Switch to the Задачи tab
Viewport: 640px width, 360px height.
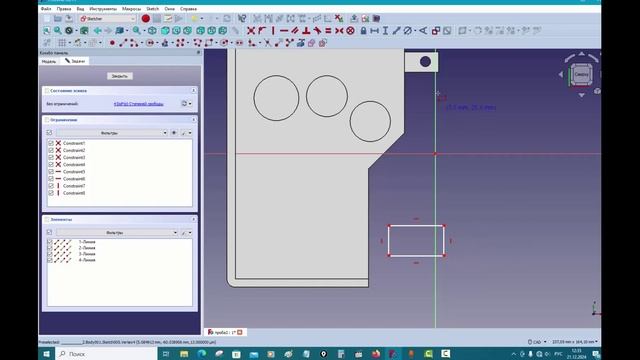point(75,61)
